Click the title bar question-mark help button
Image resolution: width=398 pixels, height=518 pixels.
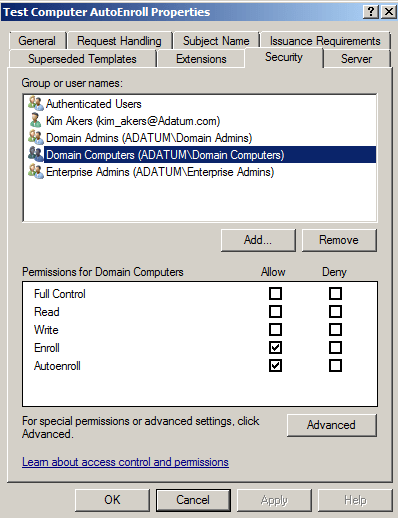(371, 12)
